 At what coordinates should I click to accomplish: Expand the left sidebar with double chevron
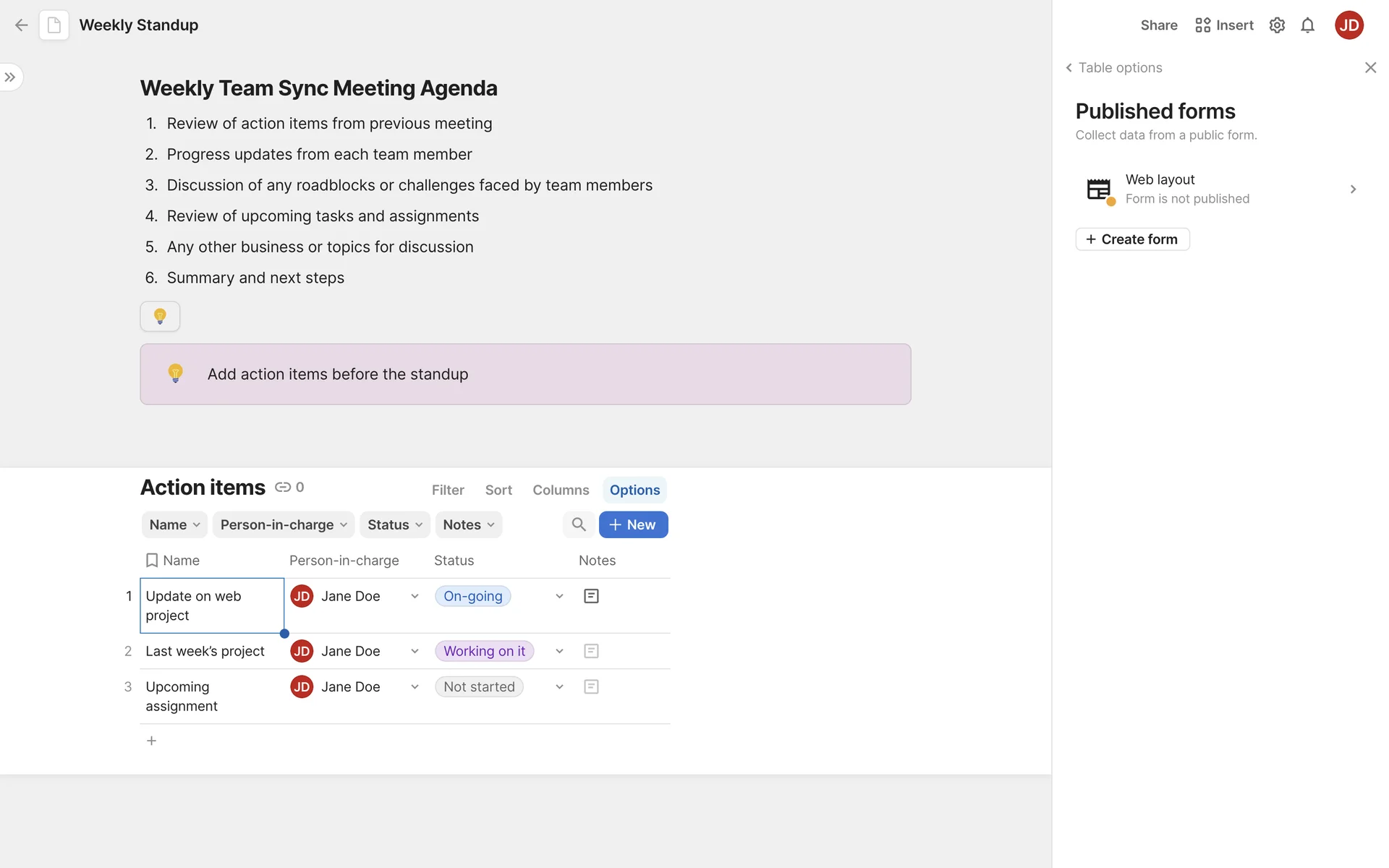[10, 77]
